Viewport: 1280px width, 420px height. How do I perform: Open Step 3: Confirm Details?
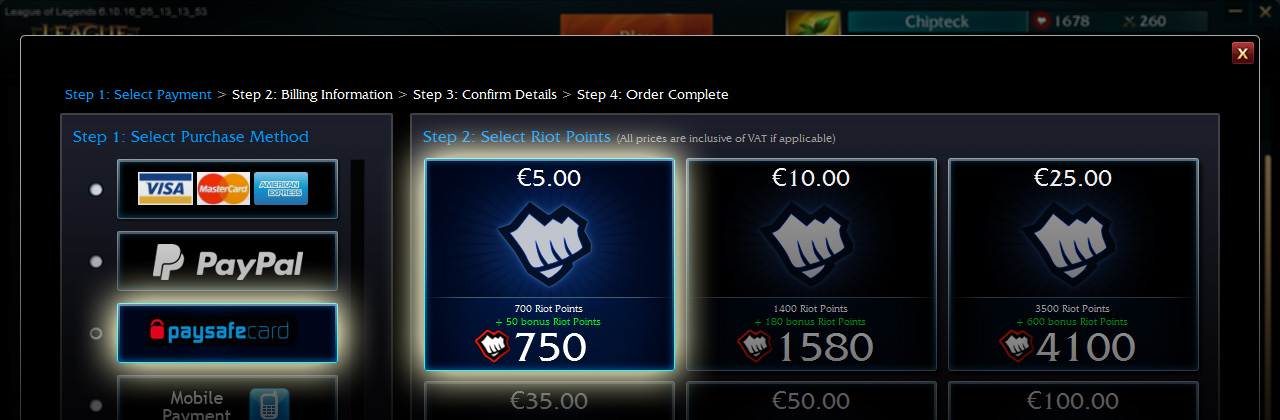coord(485,95)
